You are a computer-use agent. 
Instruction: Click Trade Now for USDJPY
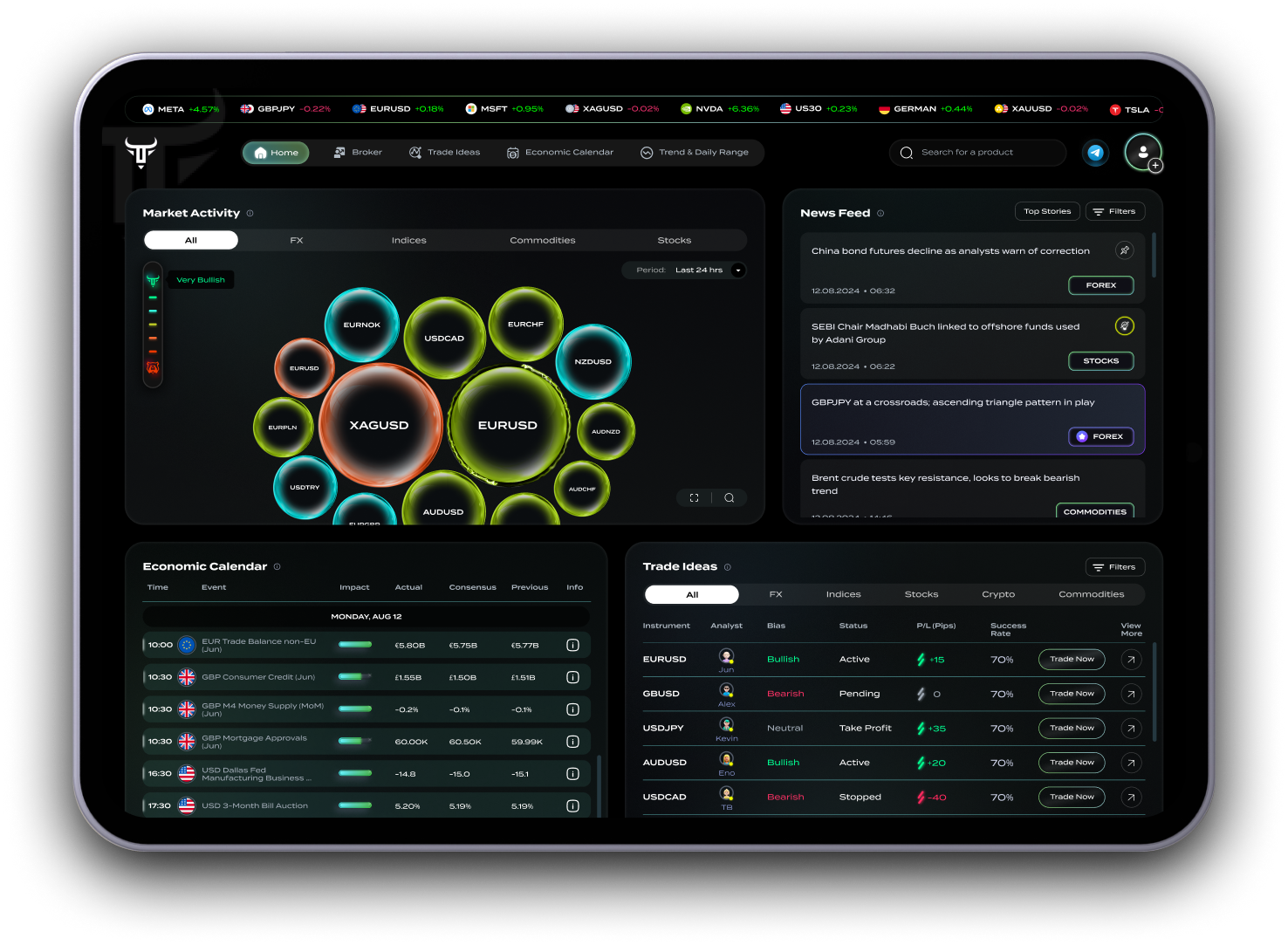[x=1072, y=729]
